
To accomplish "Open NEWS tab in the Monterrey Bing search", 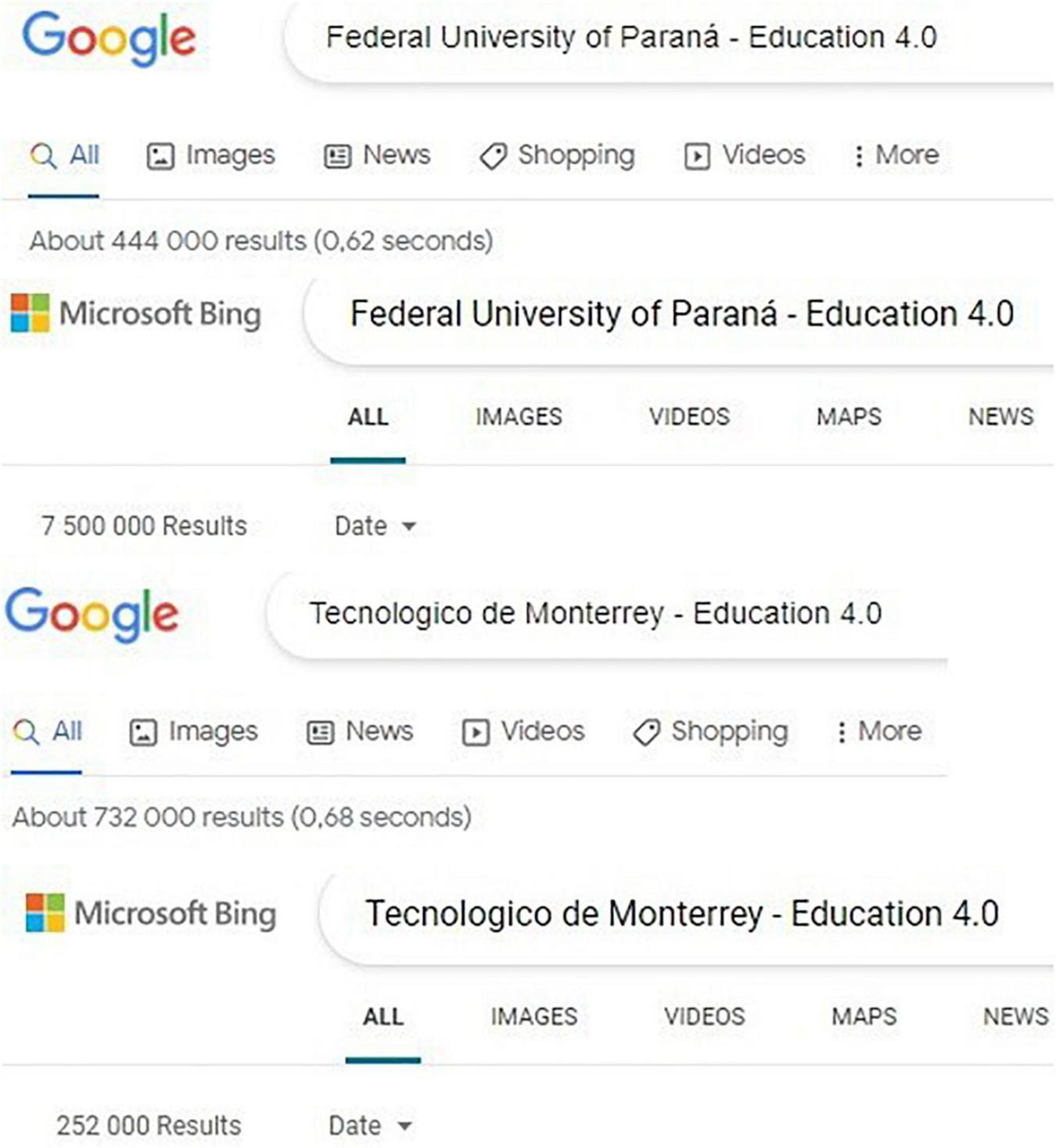I will tap(1015, 1017).
